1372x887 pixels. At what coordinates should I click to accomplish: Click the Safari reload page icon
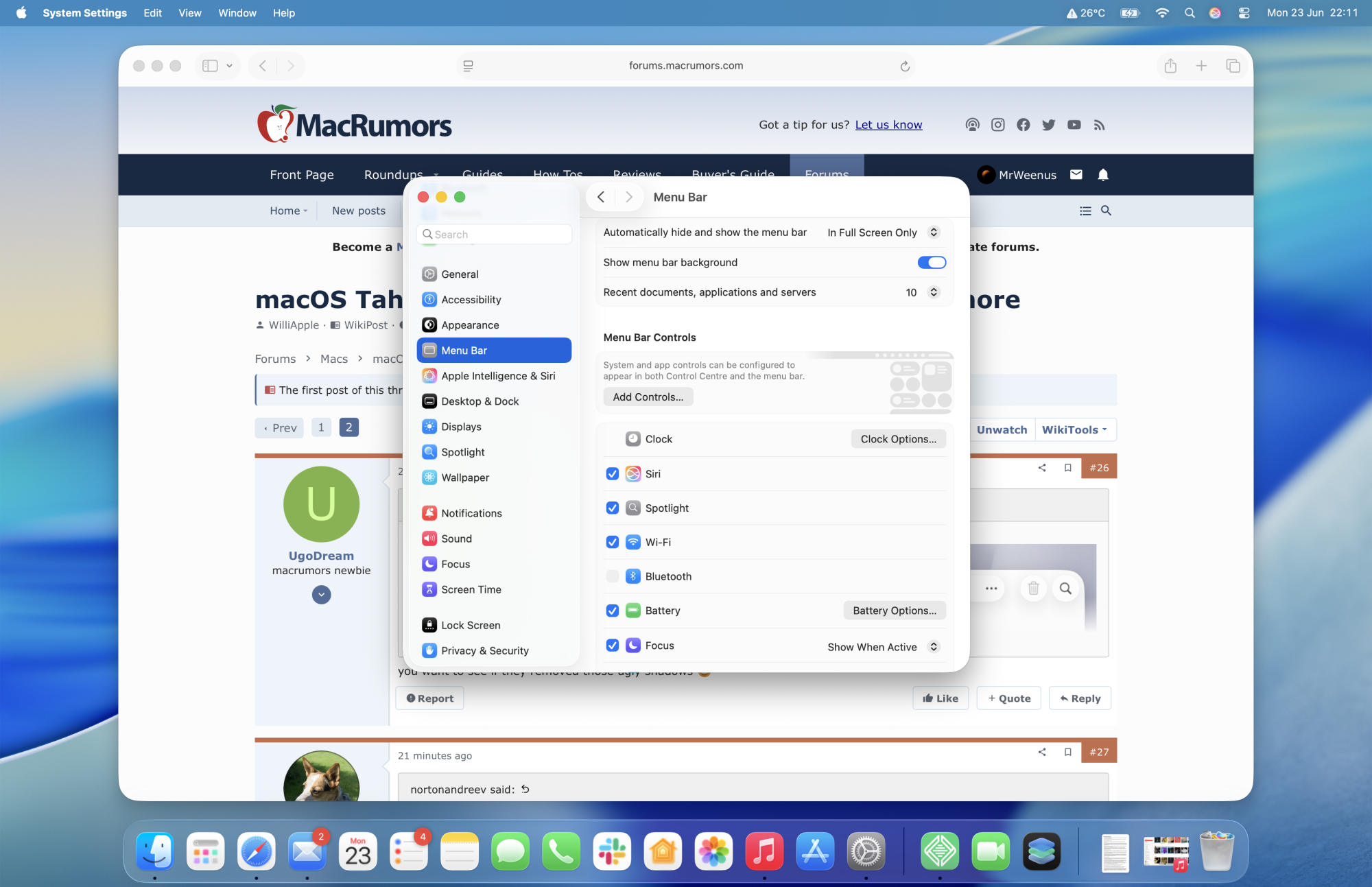(905, 66)
